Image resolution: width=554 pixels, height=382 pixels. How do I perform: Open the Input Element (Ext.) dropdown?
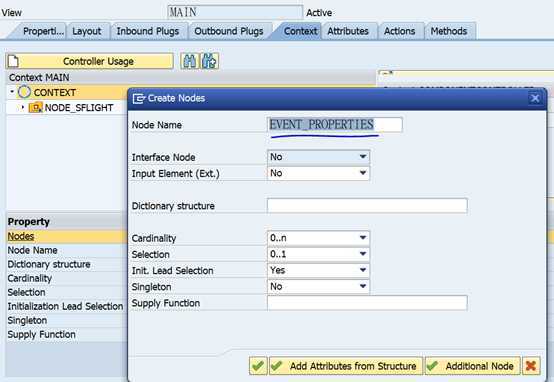(363, 173)
